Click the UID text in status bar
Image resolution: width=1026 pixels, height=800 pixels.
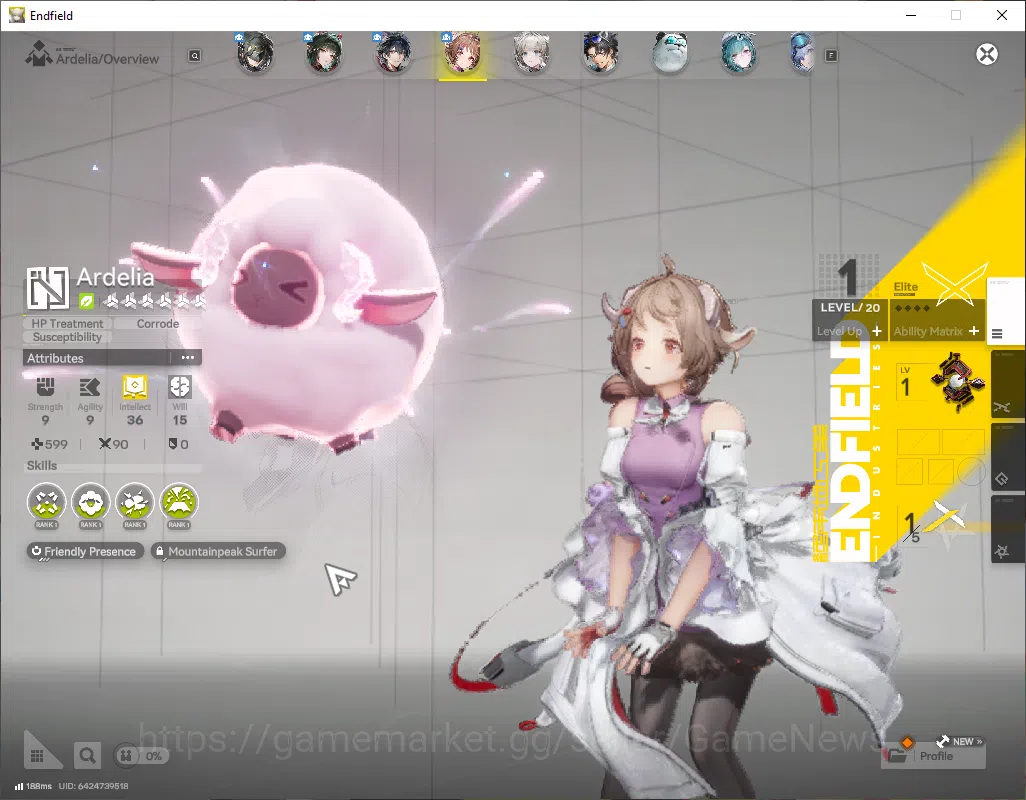pos(94,786)
